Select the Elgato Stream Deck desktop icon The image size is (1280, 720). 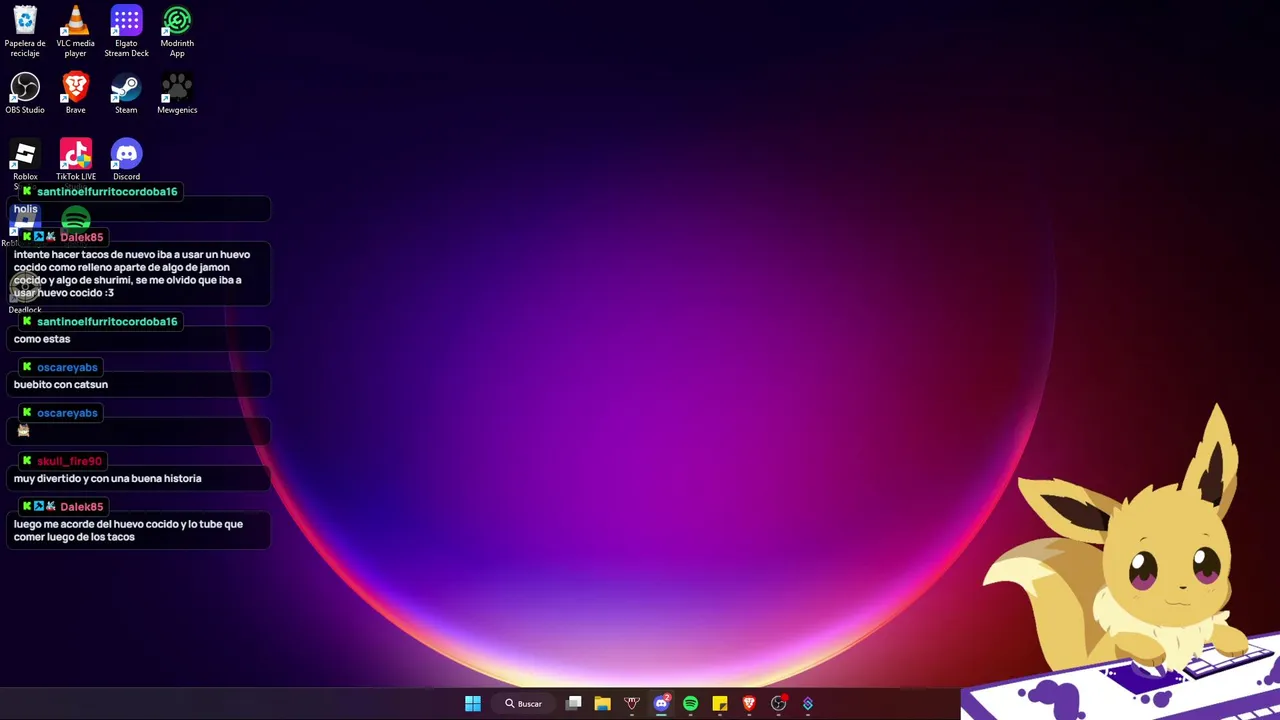pos(126,31)
